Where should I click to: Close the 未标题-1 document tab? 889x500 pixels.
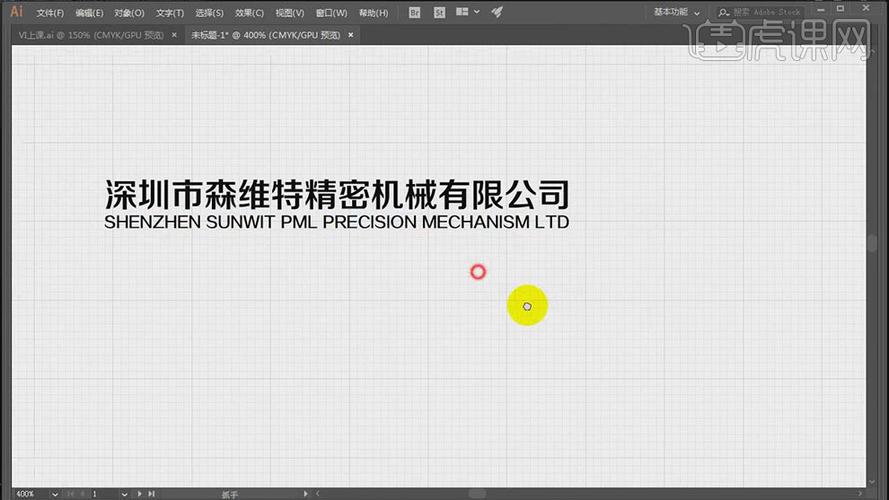pos(350,35)
